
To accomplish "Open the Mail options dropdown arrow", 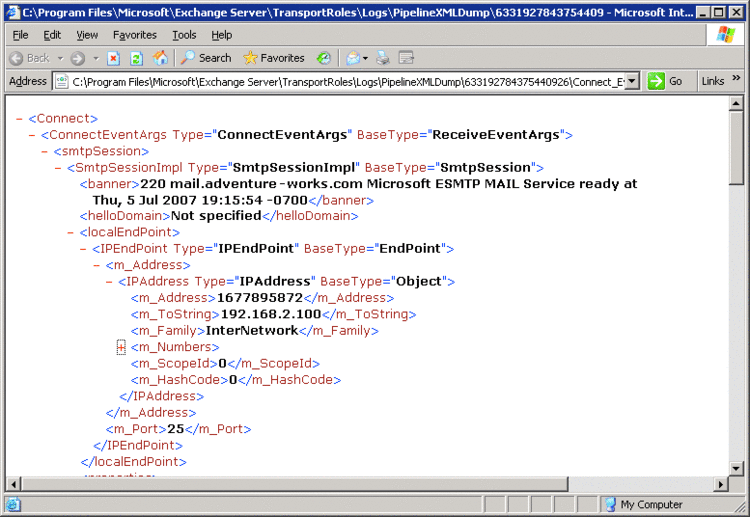I will click(365, 58).
